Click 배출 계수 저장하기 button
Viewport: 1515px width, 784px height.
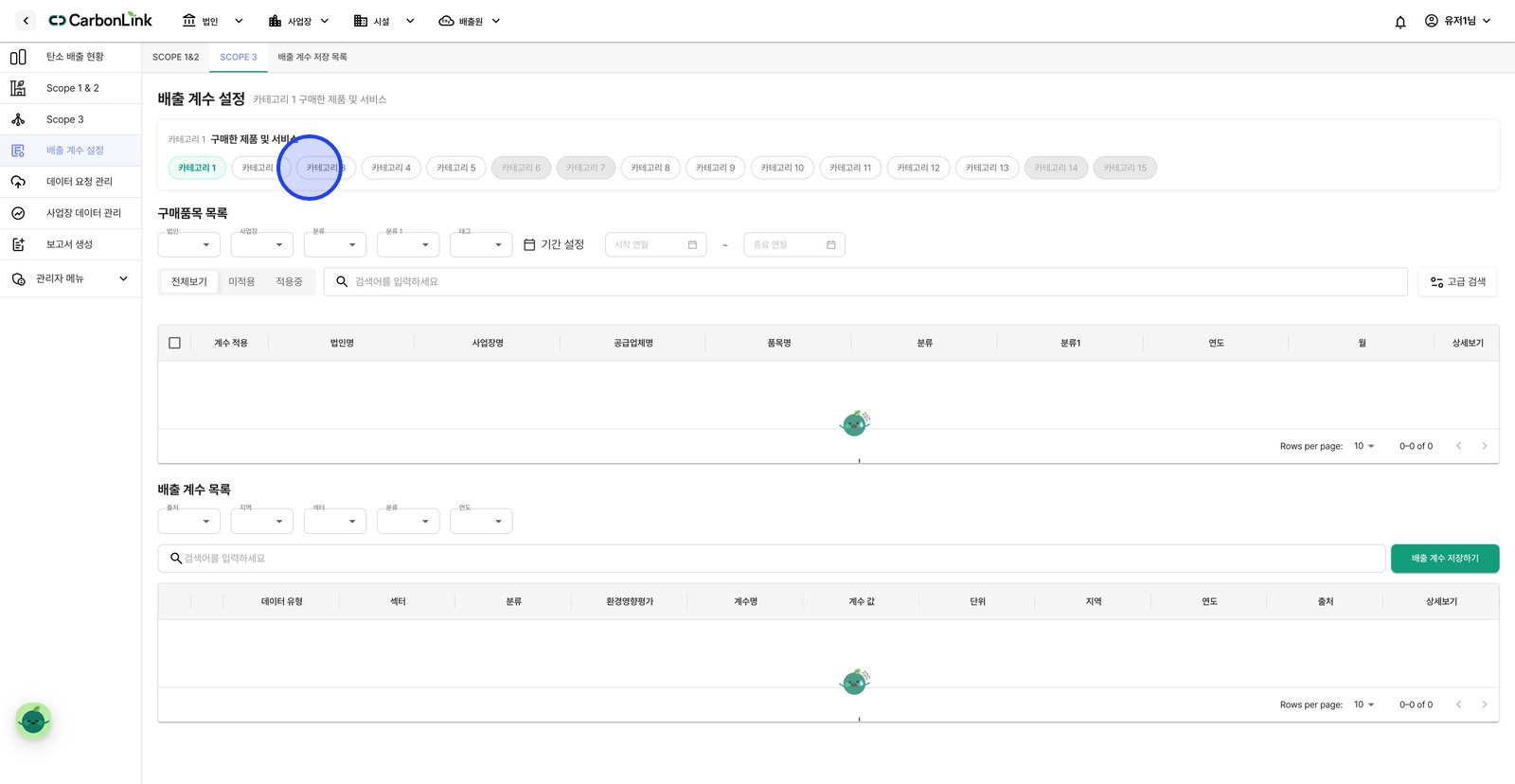click(1445, 559)
